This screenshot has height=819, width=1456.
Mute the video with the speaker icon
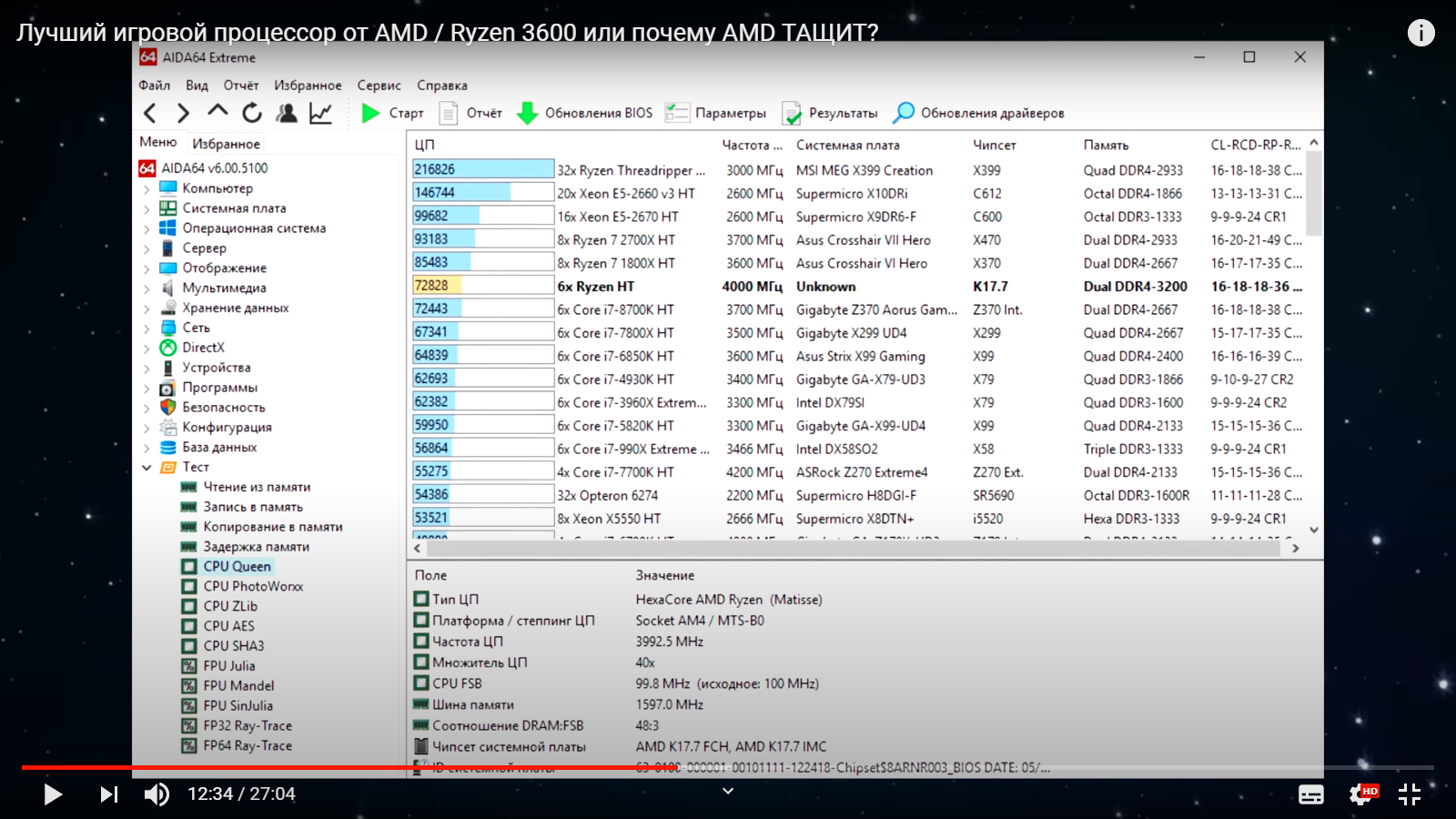tap(157, 794)
